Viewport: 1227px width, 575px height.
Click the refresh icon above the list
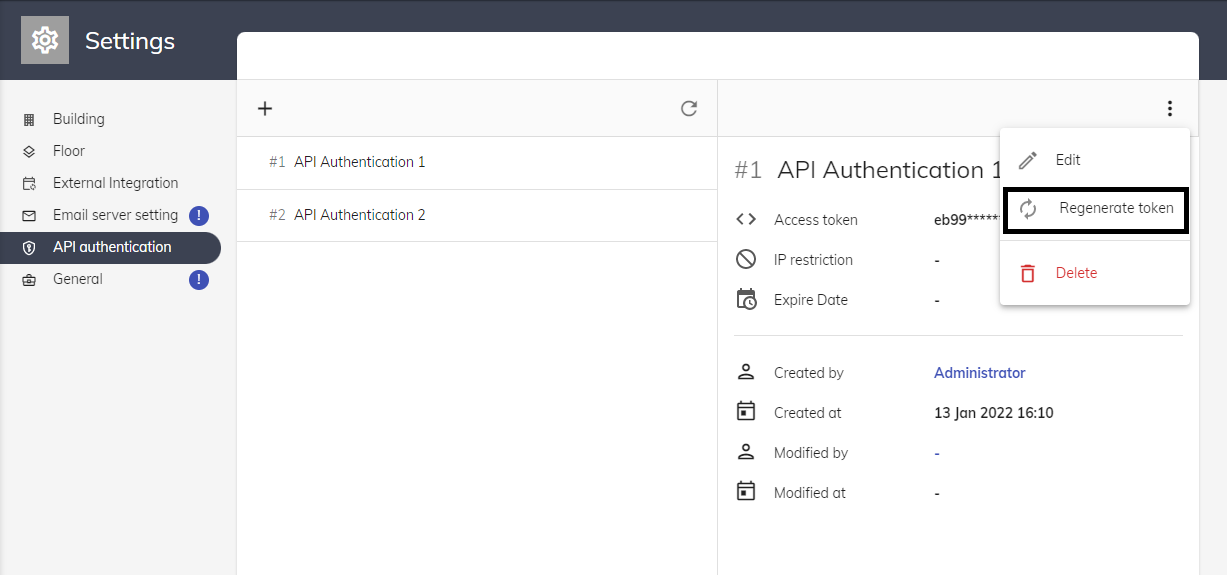tap(689, 109)
